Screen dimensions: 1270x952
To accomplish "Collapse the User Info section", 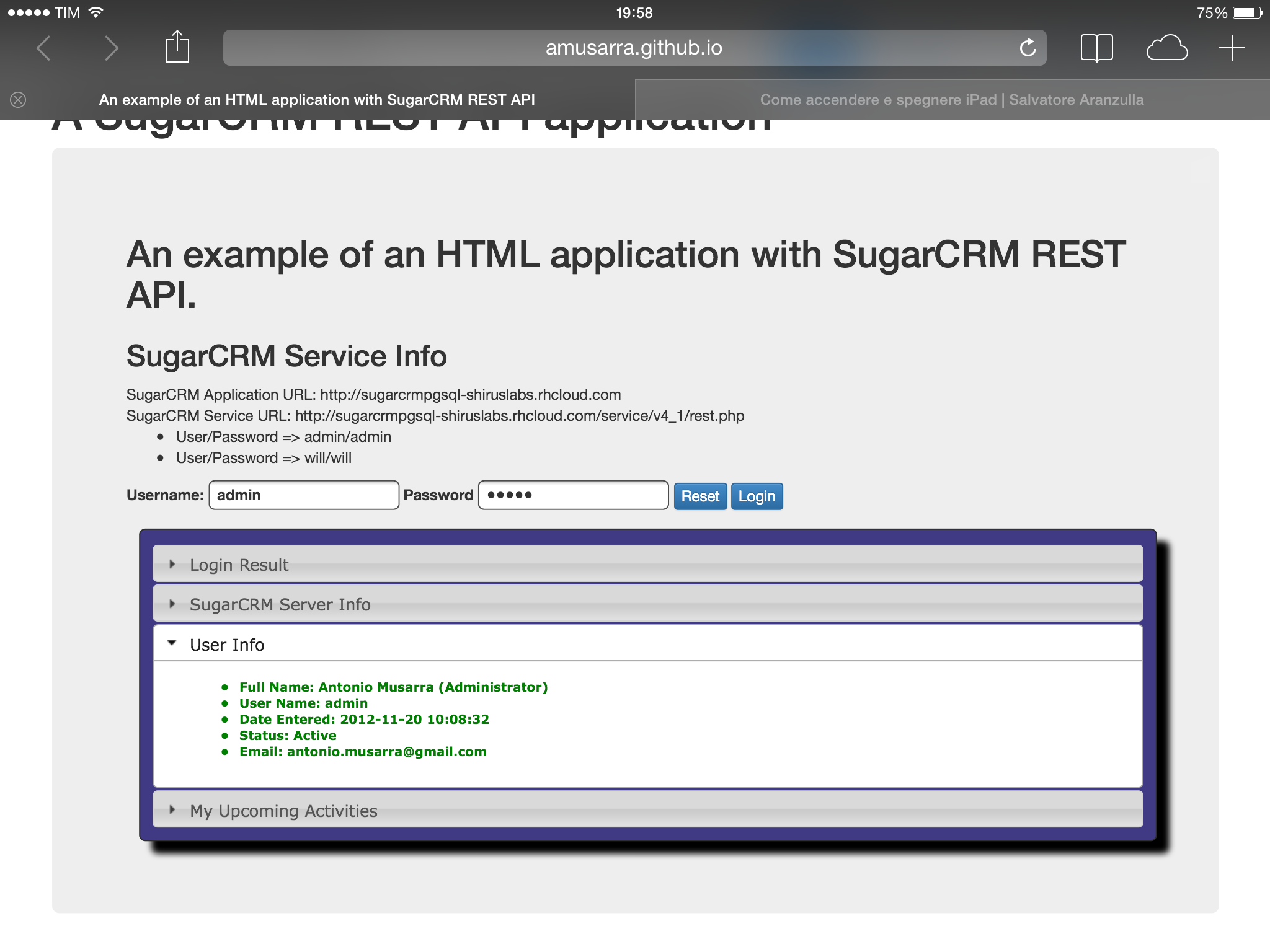I will pos(647,644).
